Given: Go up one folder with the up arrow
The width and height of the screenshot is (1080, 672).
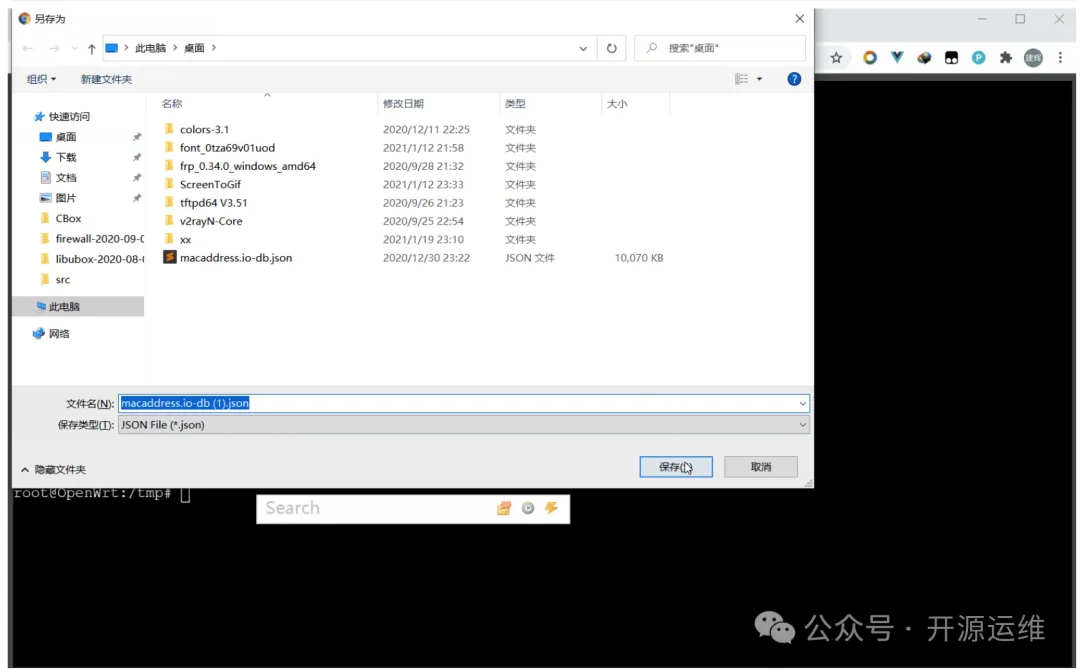Looking at the screenshot, I should [x=92, y=48].
